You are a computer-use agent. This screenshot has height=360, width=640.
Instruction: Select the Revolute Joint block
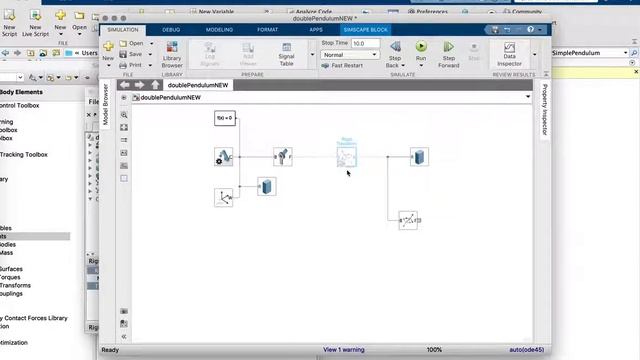[x=282, y=157]
